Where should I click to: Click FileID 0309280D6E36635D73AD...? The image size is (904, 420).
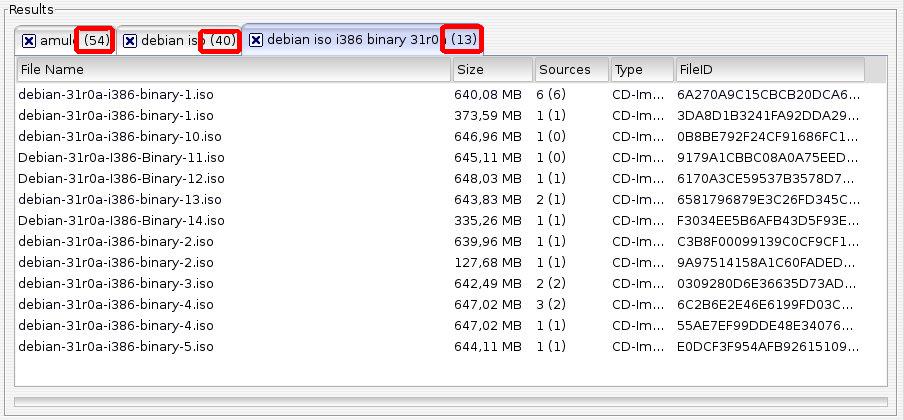769,284
